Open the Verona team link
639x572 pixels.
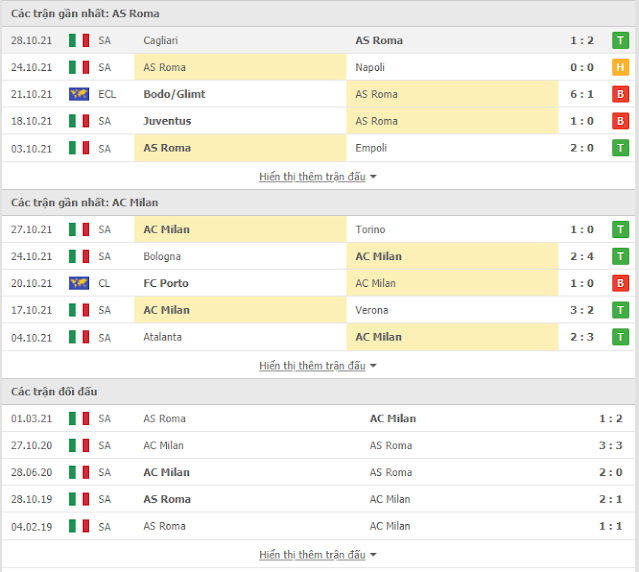371,310
